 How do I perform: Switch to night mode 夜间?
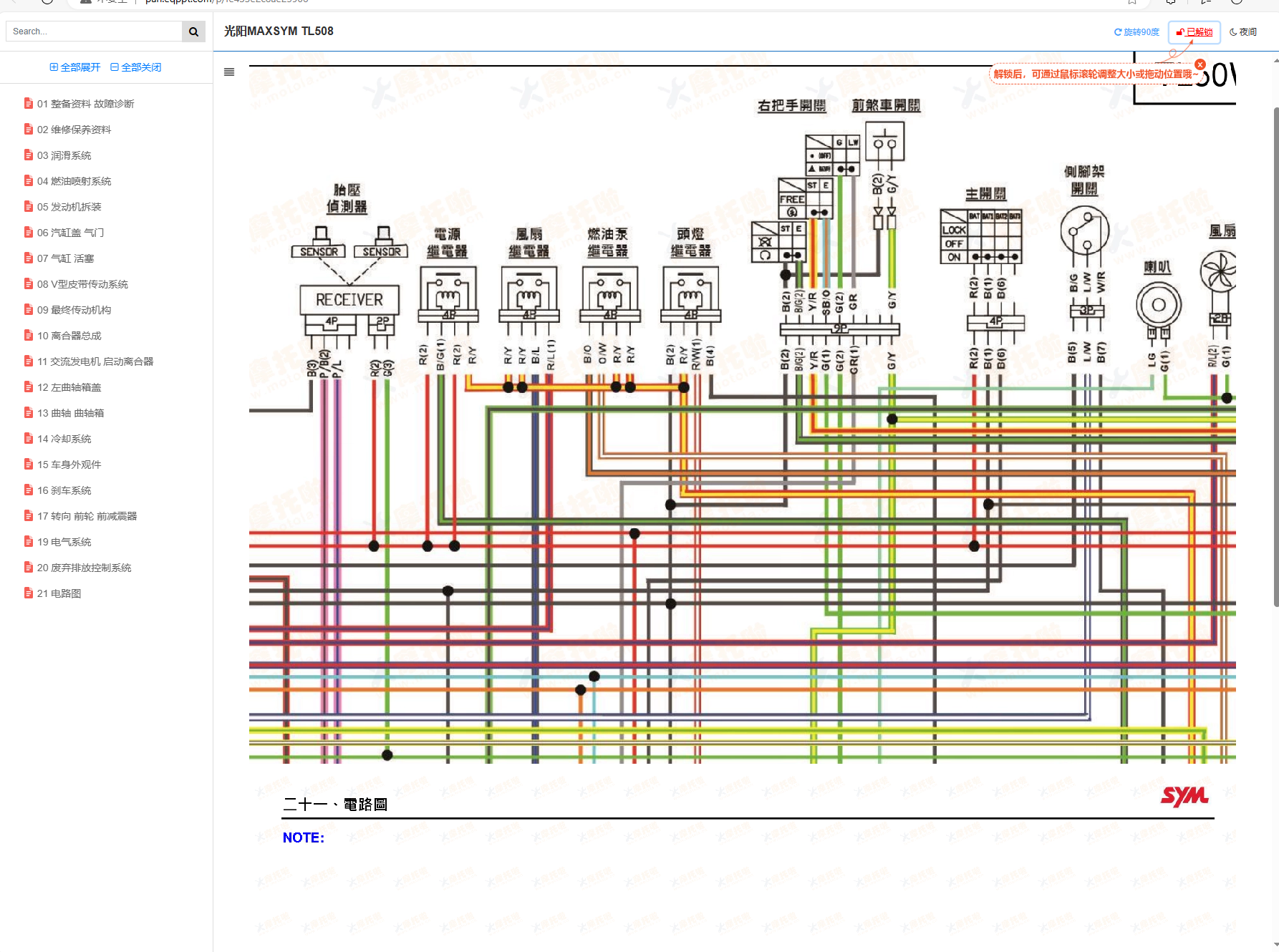(1243, 32)
